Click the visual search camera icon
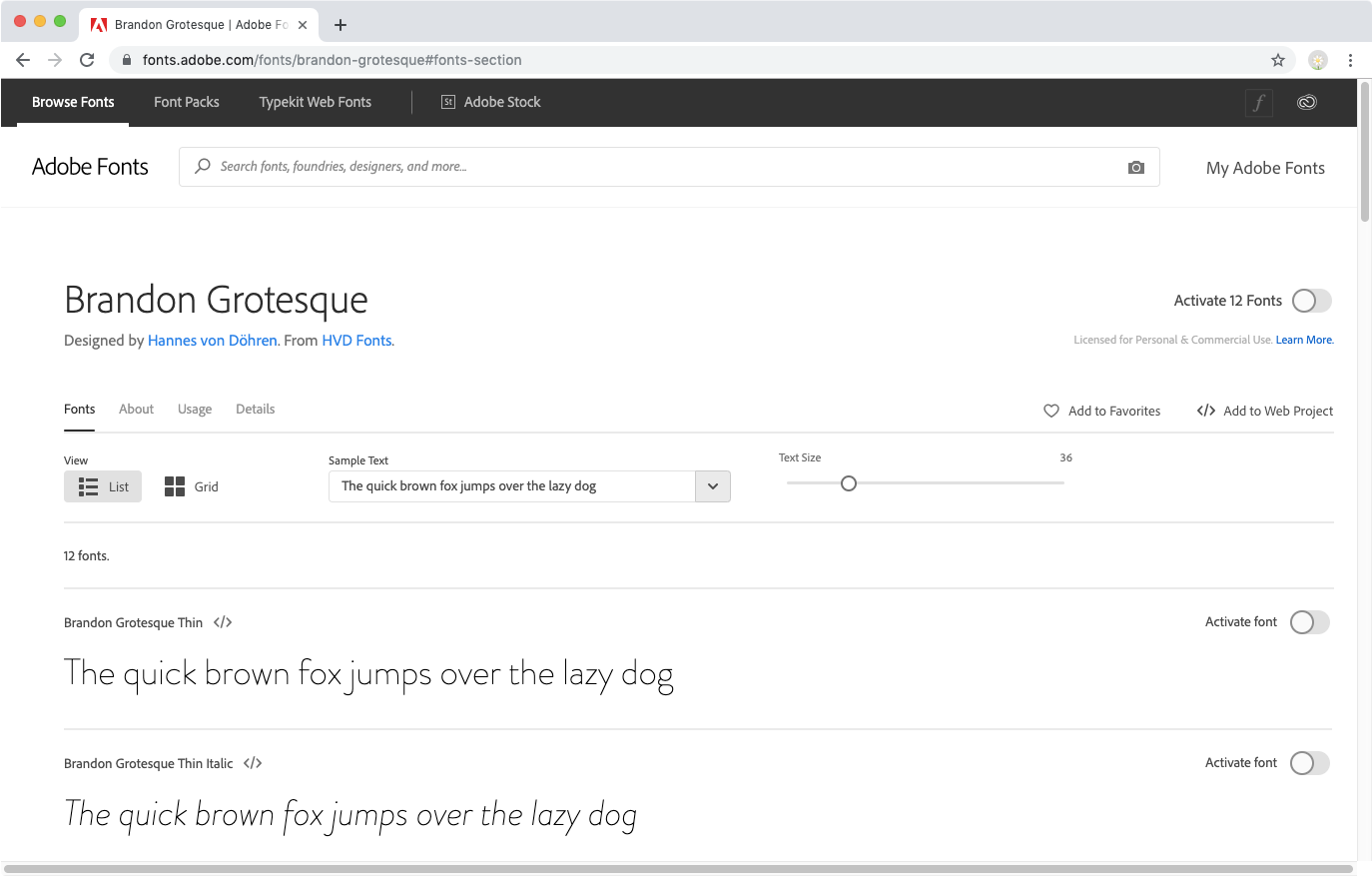Screen dimensions: 1372x877 tap(1135, 168)
